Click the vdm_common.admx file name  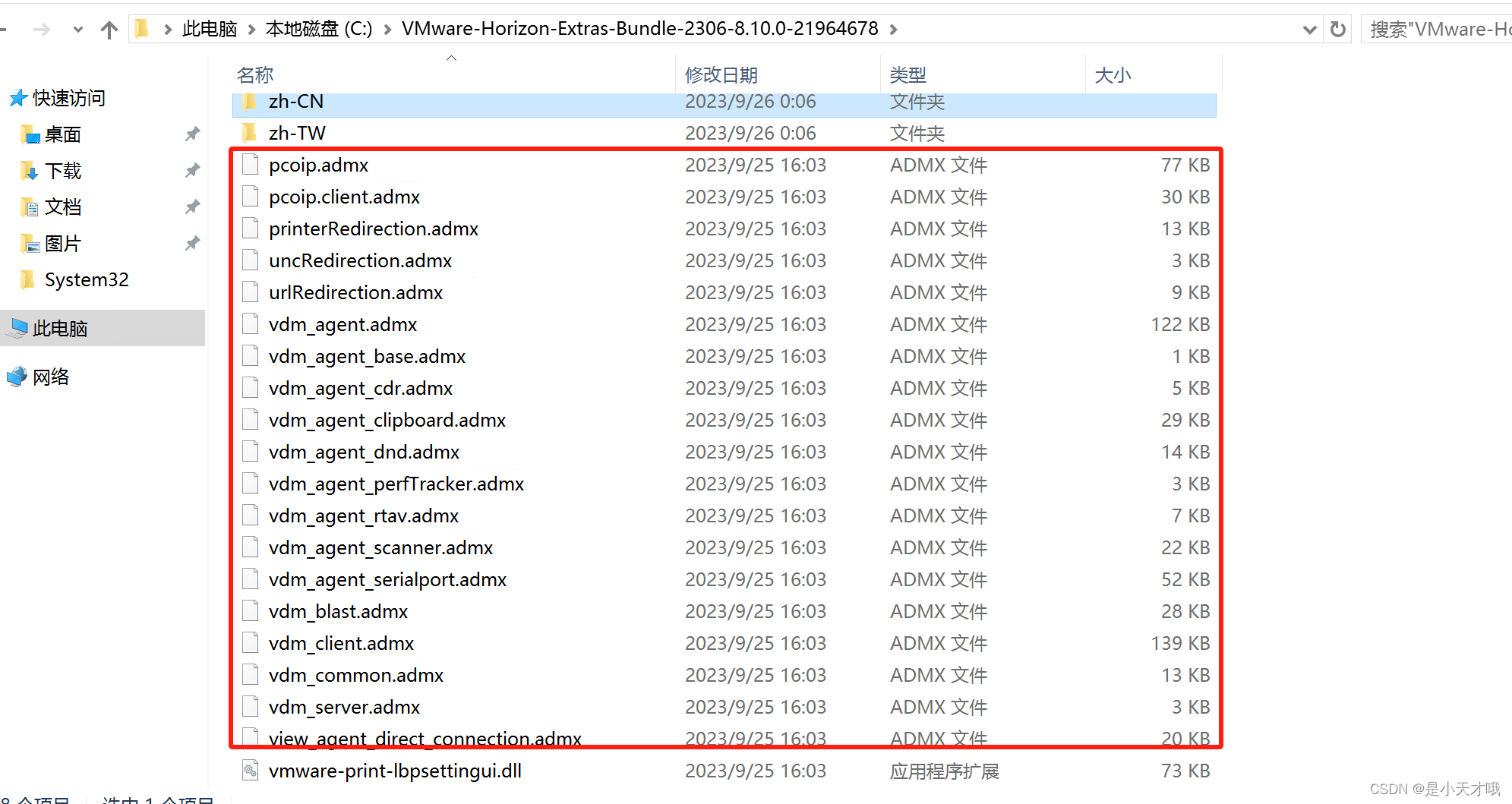click(356, 675)
